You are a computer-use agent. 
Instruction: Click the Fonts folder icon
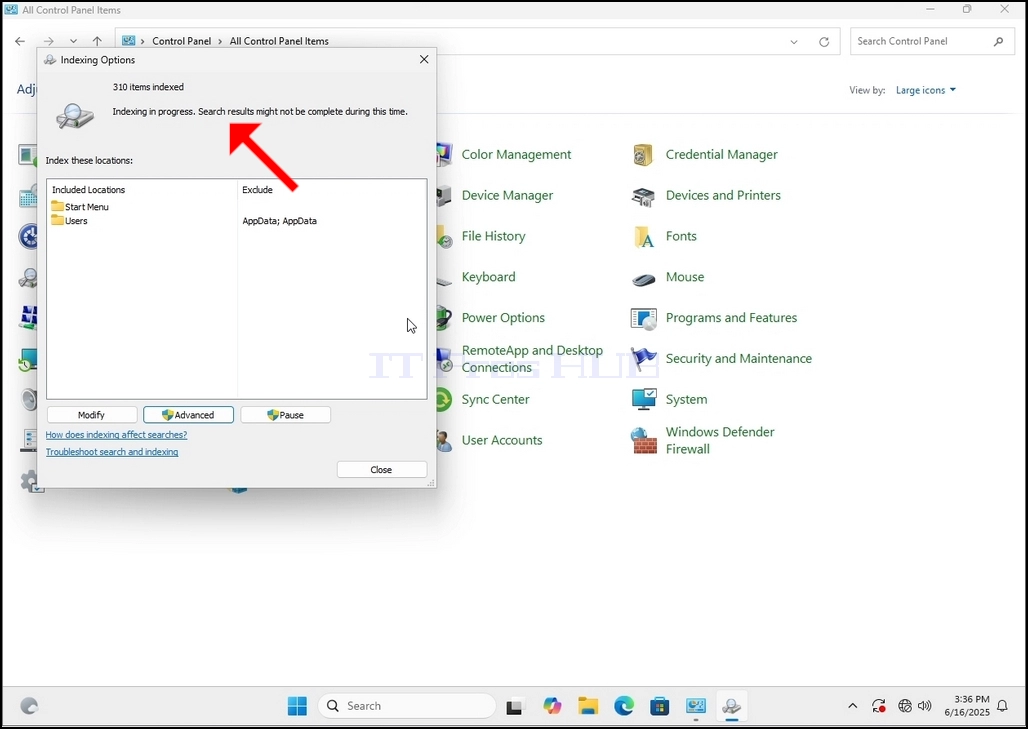point(643,237)
